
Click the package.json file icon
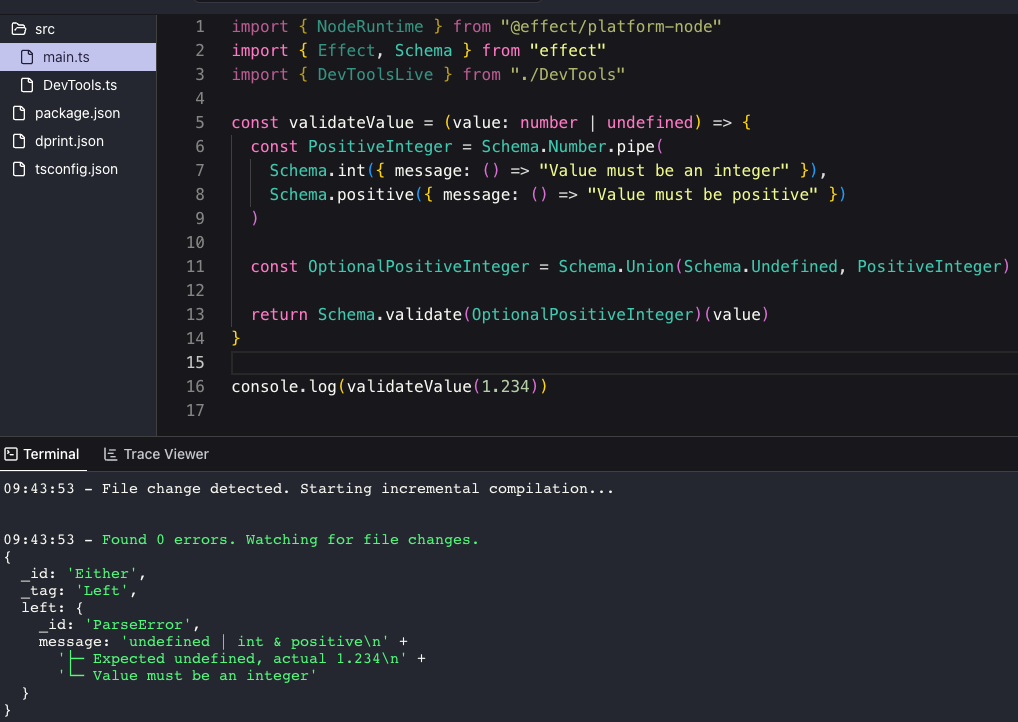[19, 113]
